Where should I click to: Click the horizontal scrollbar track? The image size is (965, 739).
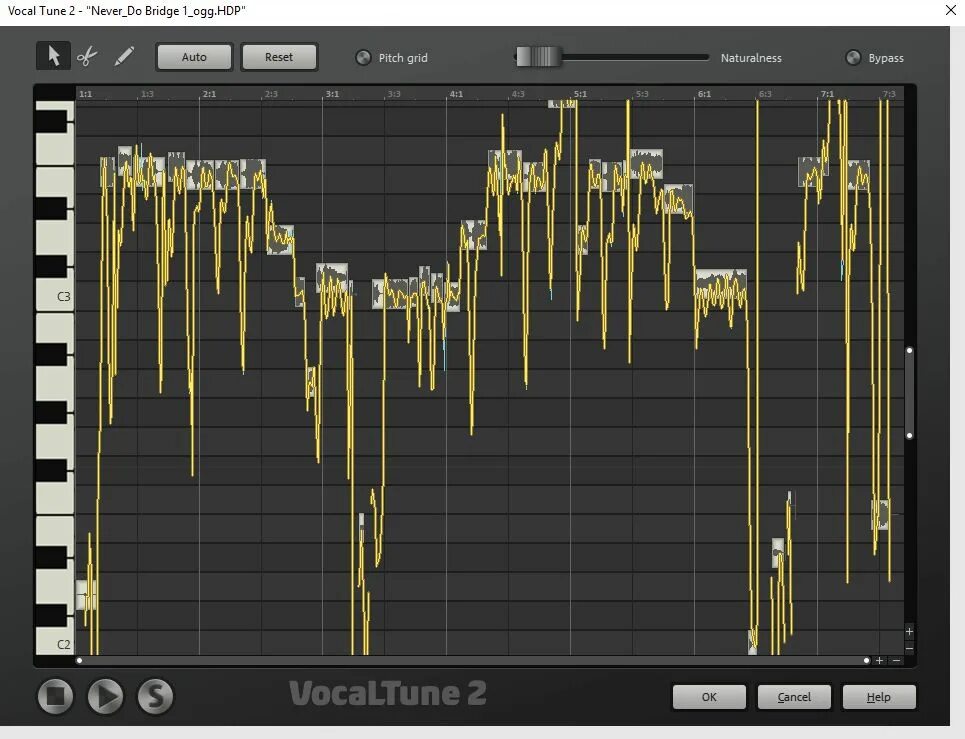tap(473, 660)
